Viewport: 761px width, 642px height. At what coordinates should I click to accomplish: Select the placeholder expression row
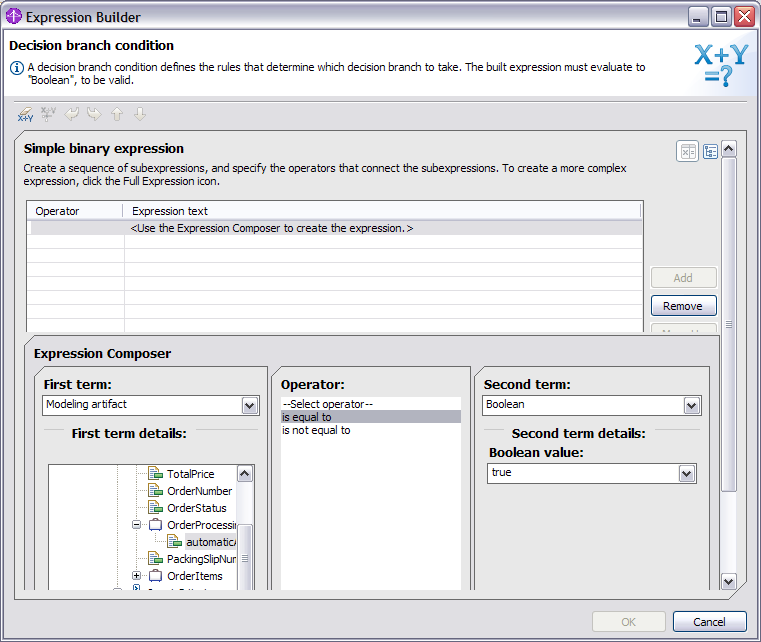335,228
